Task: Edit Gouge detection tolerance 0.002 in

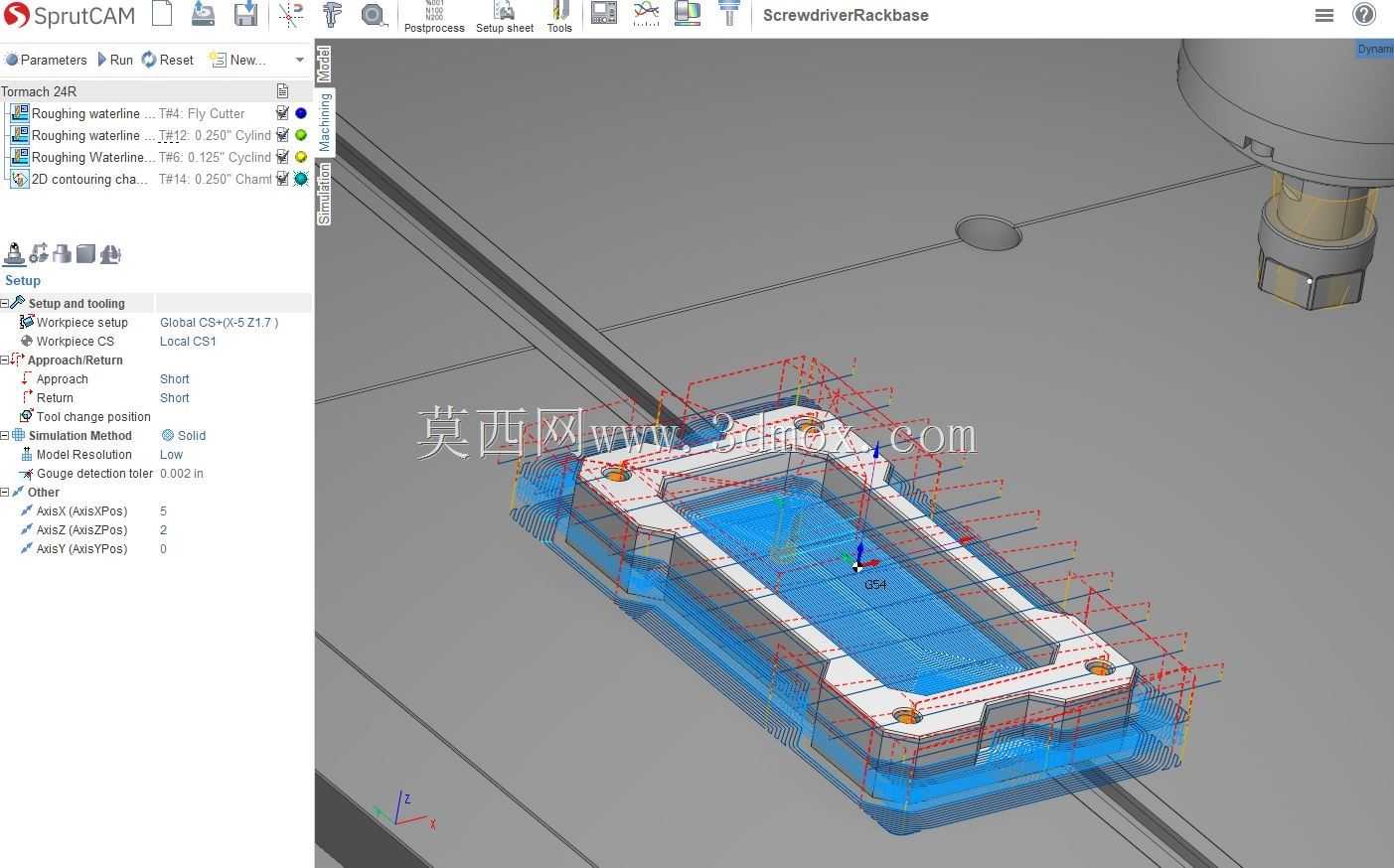Action: (182, 473)
